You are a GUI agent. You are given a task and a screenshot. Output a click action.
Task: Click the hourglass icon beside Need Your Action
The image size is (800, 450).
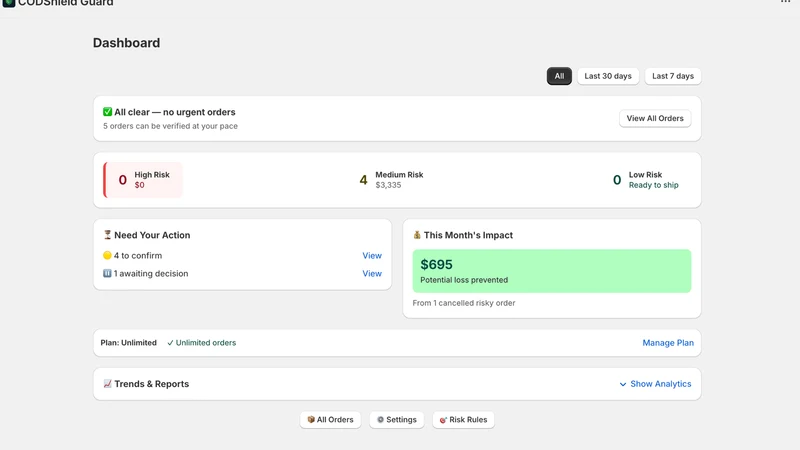coord(107,235)
